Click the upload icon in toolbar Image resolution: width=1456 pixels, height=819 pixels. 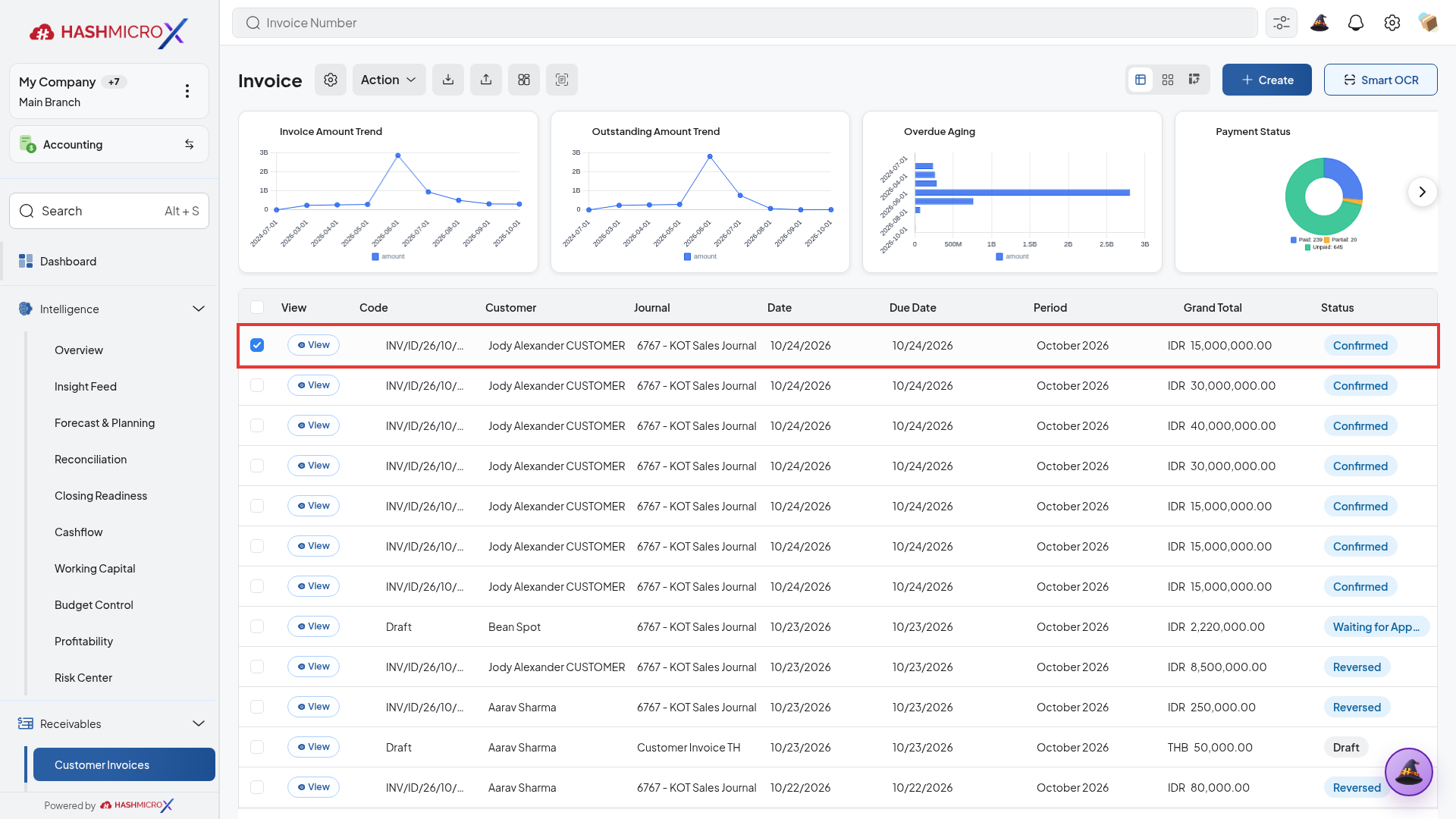pos(486,80)
